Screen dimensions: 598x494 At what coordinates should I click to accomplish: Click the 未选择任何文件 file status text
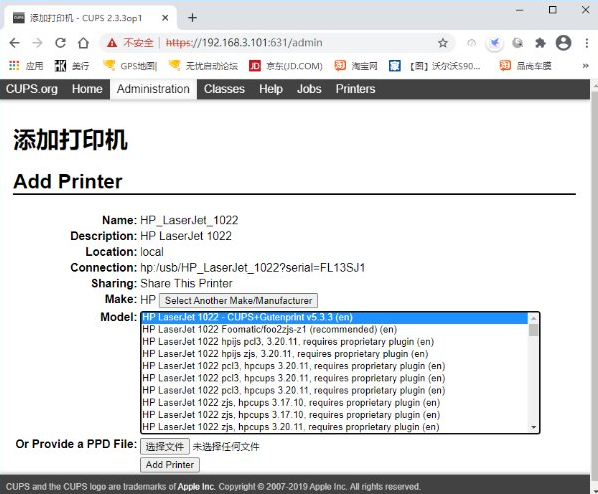[226, 447]
